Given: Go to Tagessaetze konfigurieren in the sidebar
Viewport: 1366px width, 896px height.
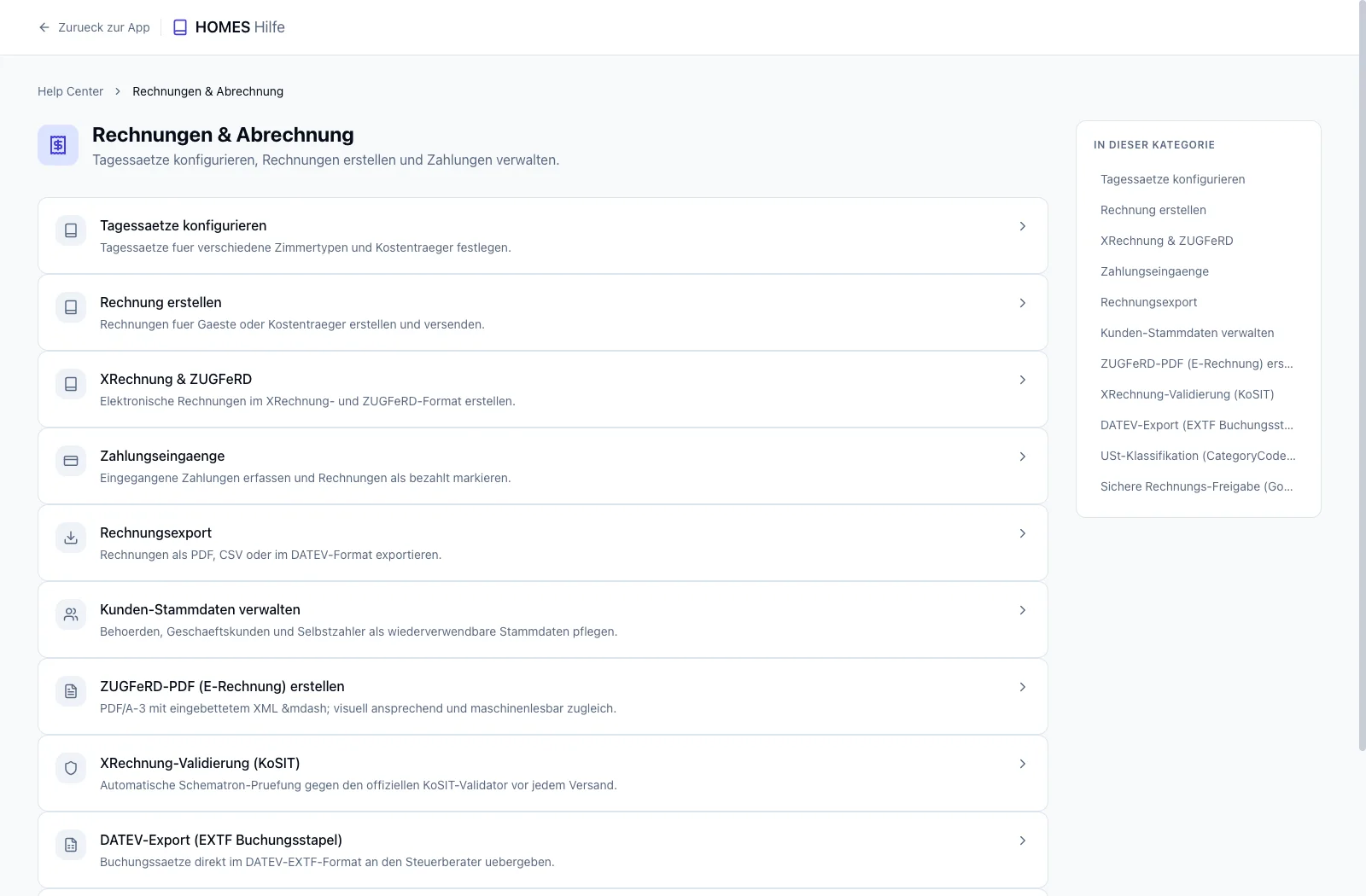Looking at the screenshot, I should [x=1172, y=179].
